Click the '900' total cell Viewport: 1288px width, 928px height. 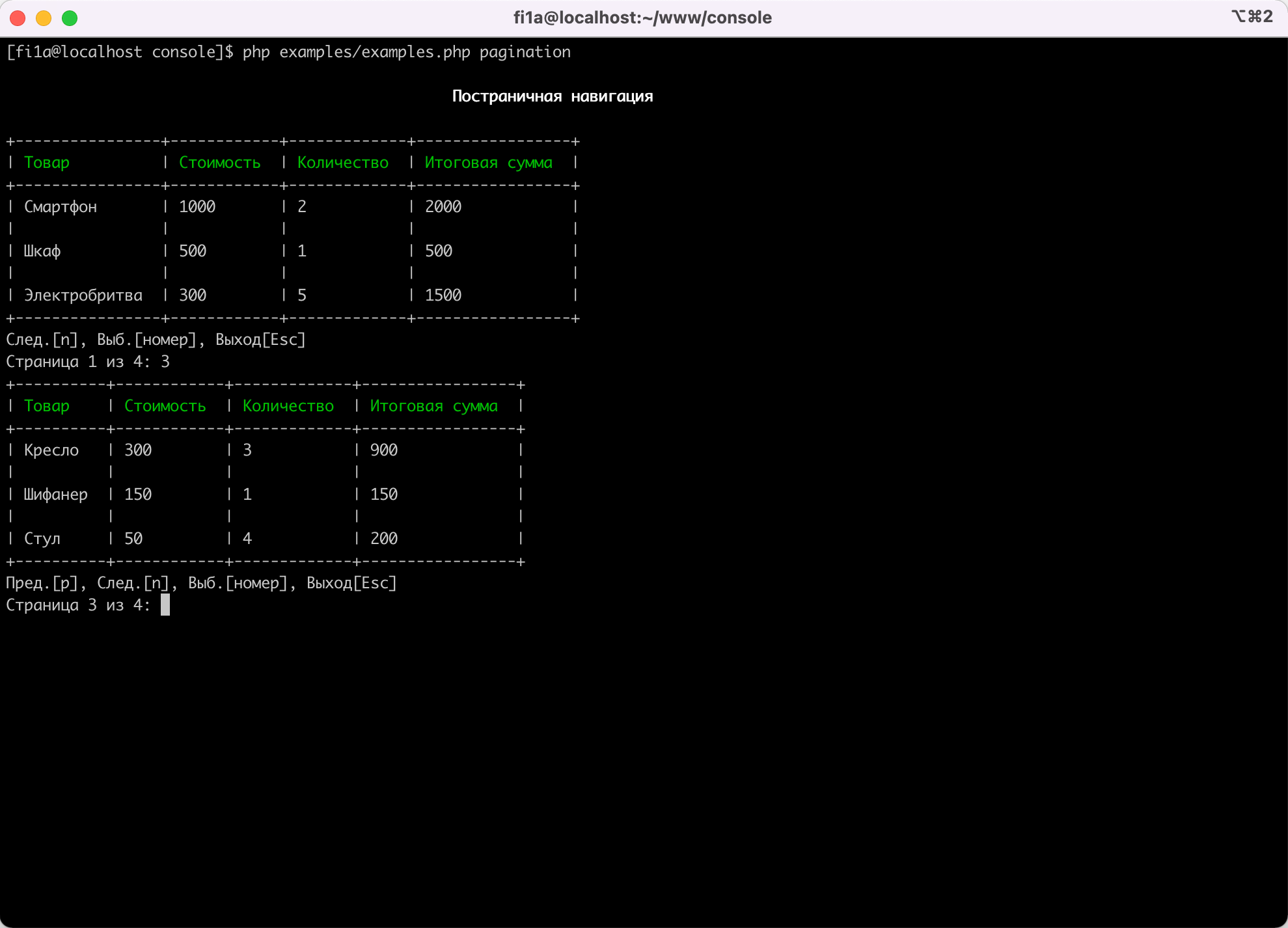tap(384, 450)
